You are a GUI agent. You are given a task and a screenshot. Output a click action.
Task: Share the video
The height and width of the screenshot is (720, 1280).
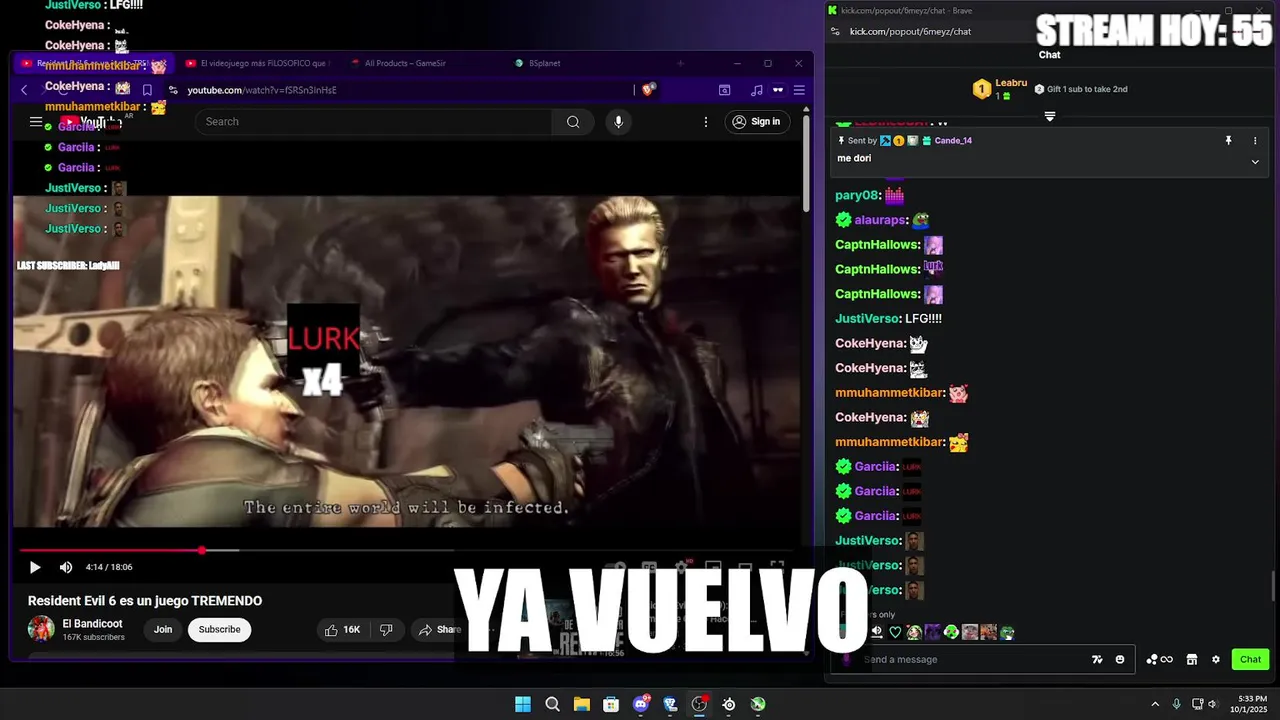440,630
